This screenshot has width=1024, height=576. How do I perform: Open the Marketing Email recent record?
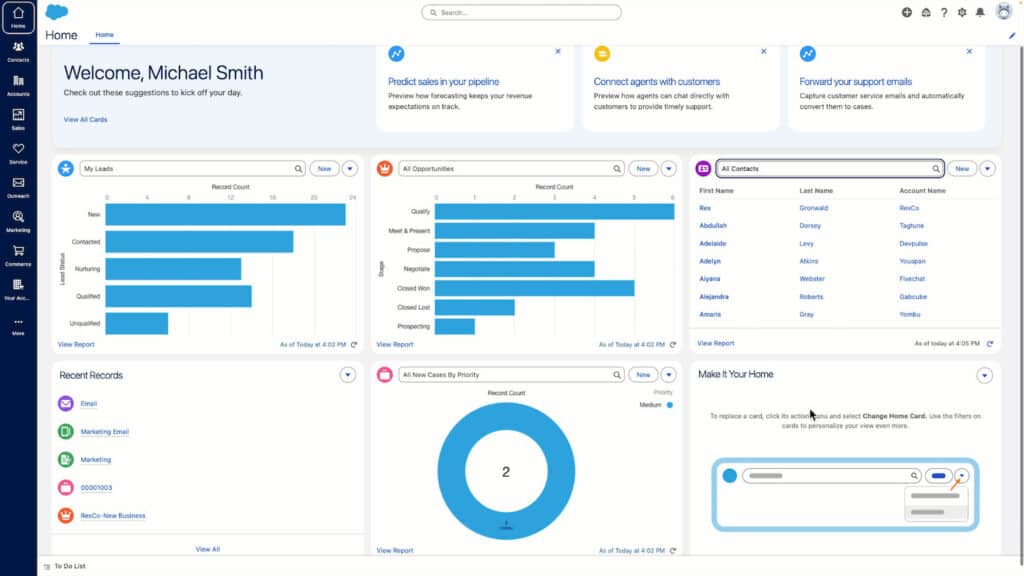pyautogui.click(x=104, y=432)
